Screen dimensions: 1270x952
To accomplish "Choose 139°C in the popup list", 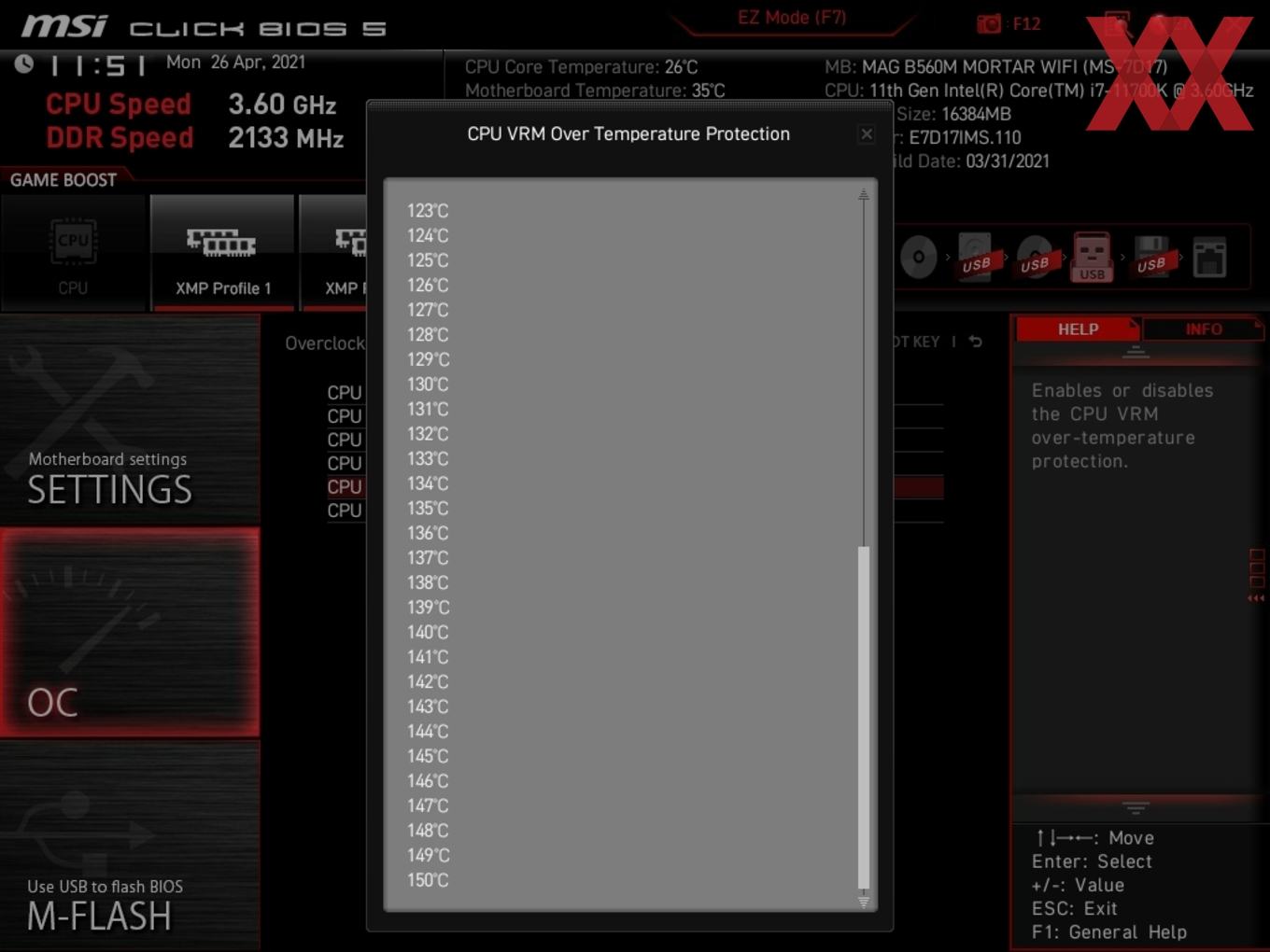I will click(x=428, y=608).
